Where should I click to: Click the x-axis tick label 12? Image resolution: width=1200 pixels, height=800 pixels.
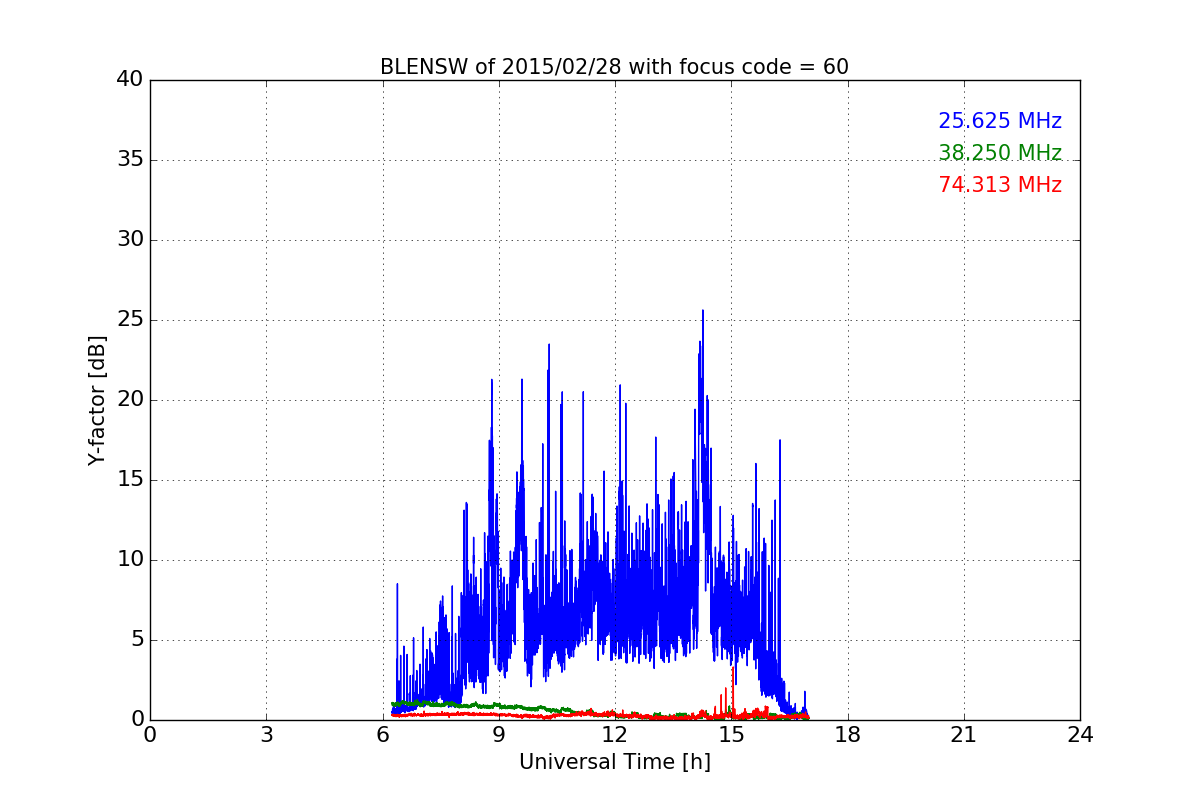tap(615, 735)
